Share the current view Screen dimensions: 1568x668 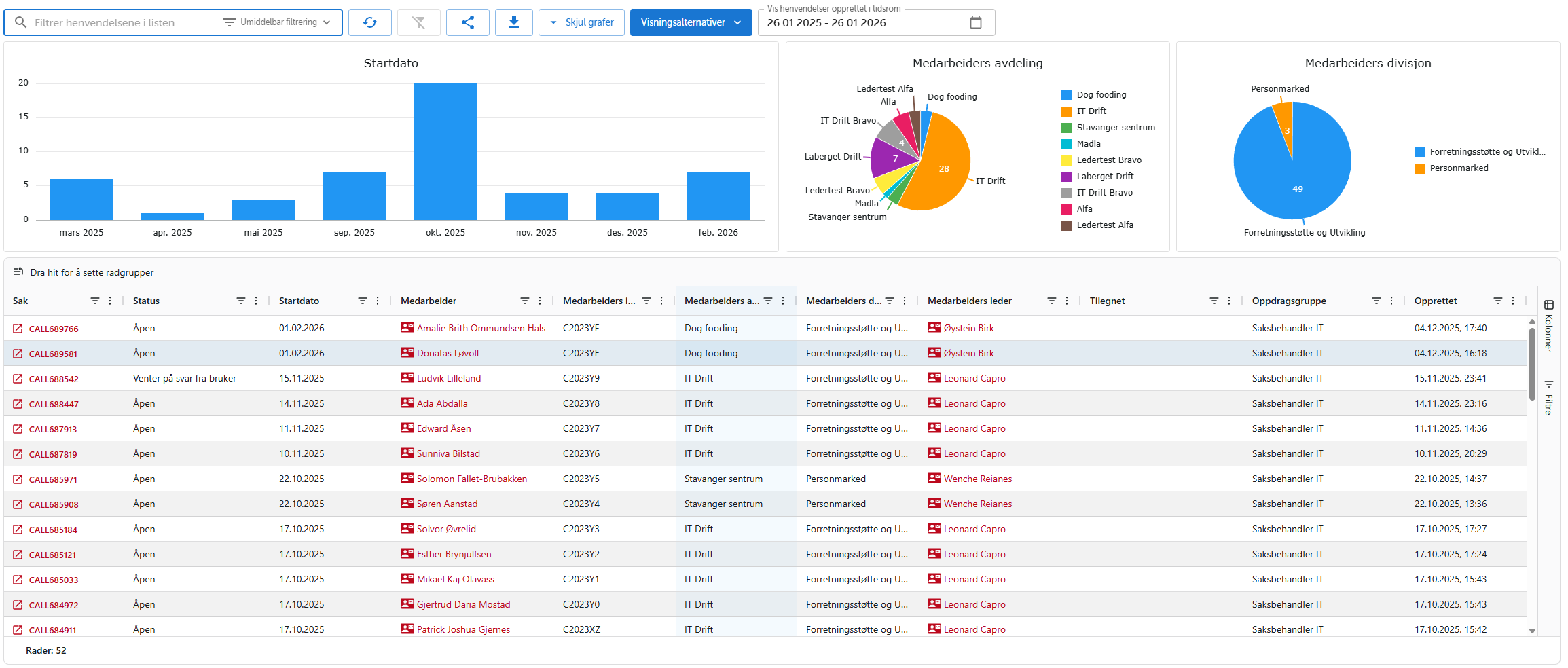(468, 22)
